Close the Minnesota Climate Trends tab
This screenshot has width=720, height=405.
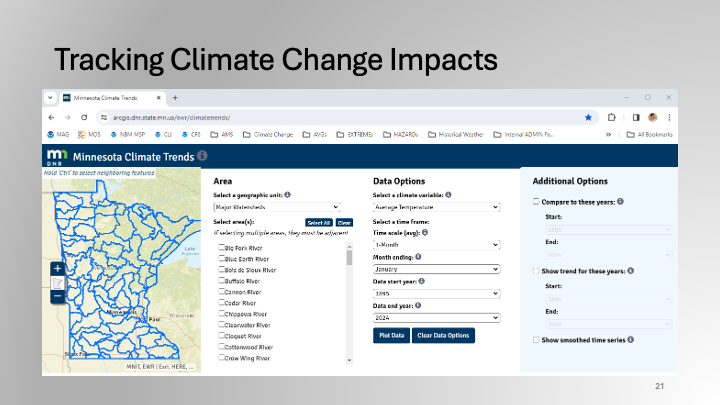tap(158, 98)
